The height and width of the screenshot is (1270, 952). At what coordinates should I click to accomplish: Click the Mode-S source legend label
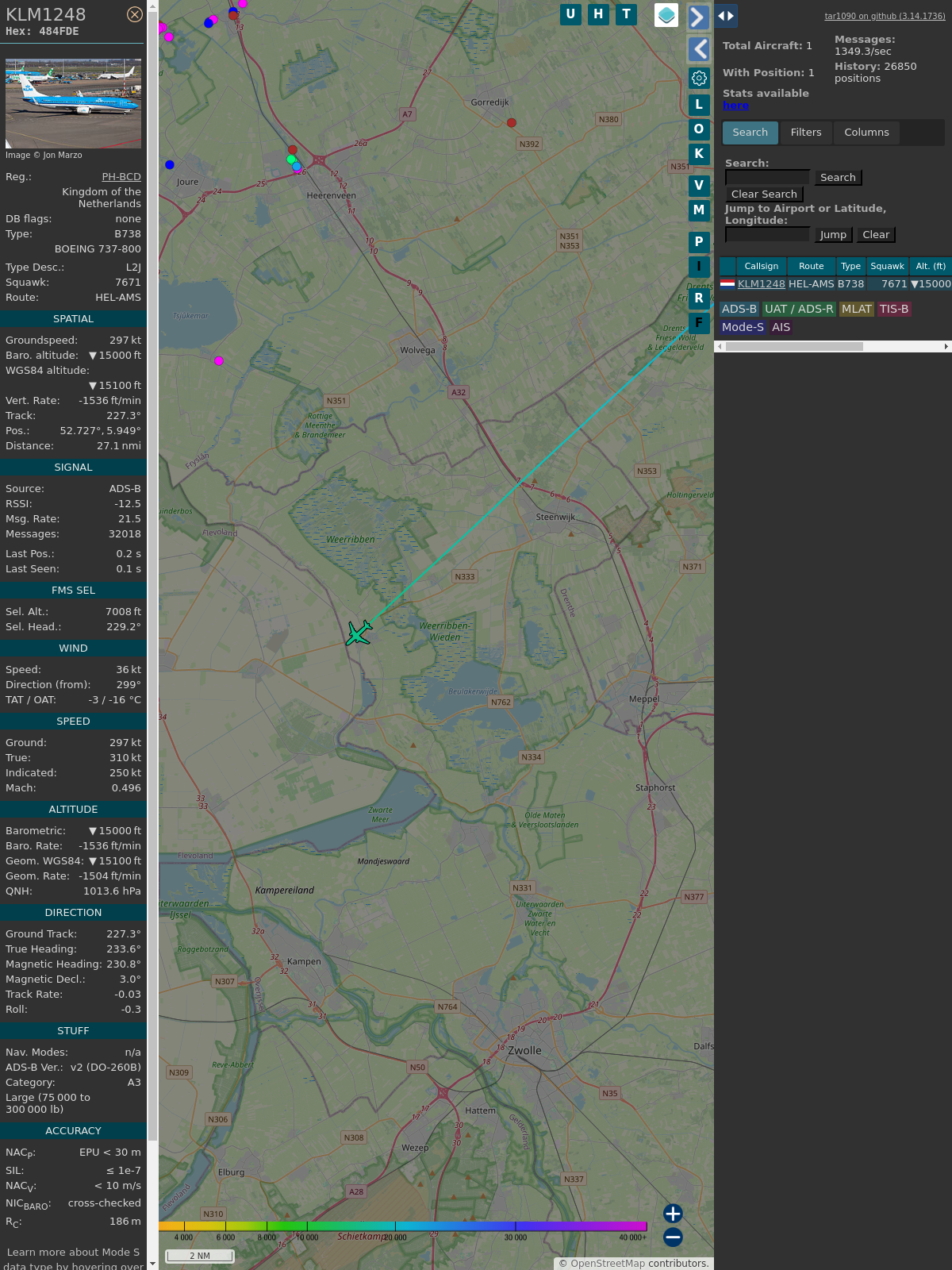743,328
